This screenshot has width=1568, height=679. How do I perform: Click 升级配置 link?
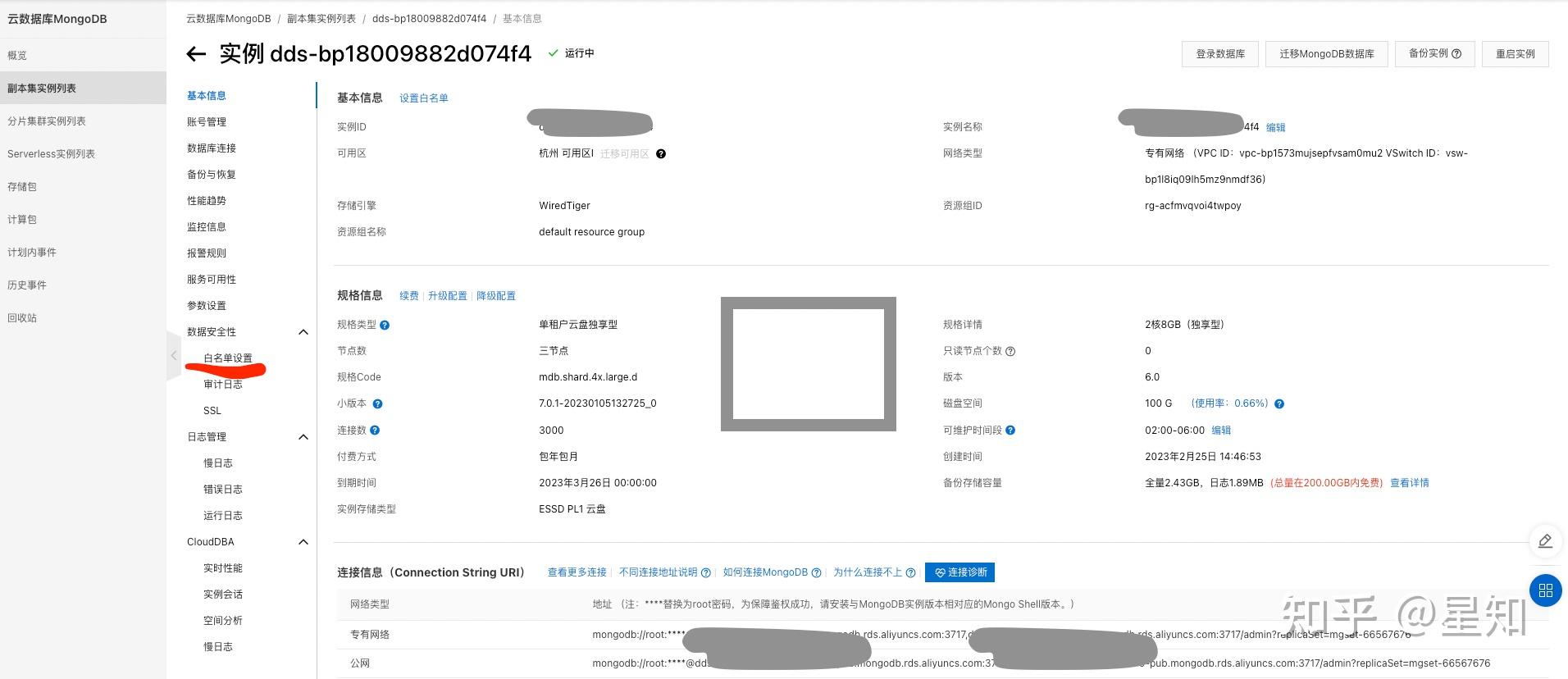coord(448,296)
